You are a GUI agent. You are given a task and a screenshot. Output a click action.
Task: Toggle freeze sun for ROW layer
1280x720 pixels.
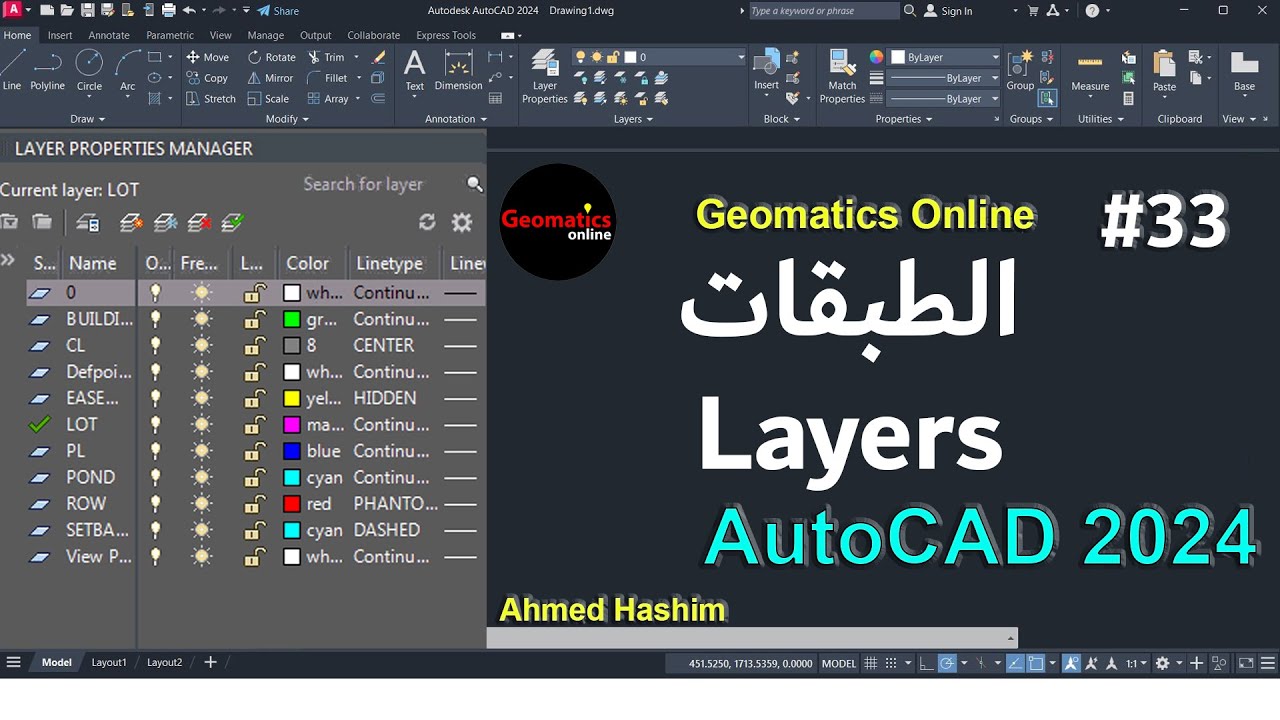(202, 503)
